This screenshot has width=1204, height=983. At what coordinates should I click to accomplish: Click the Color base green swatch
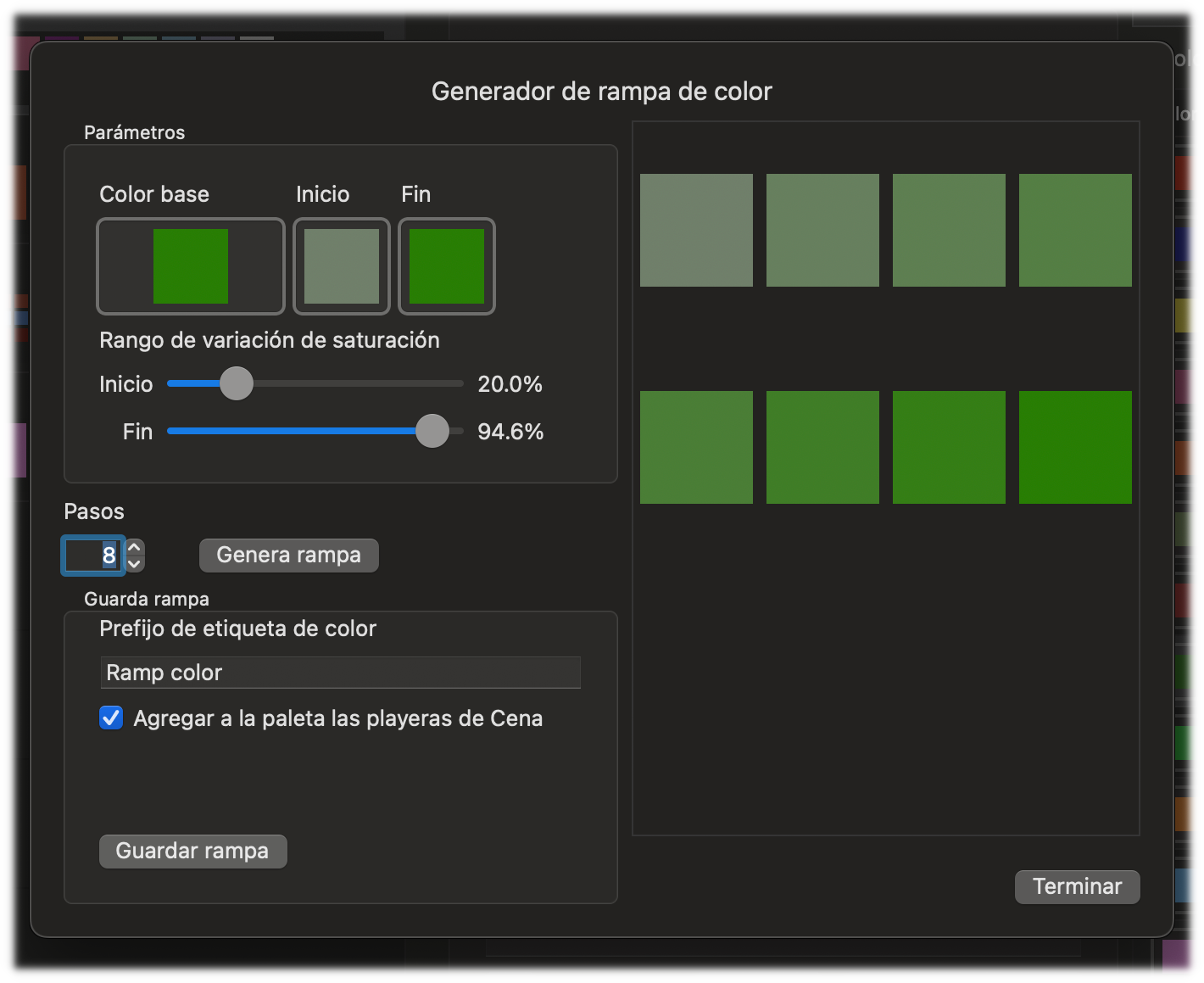tap(191, 266)
